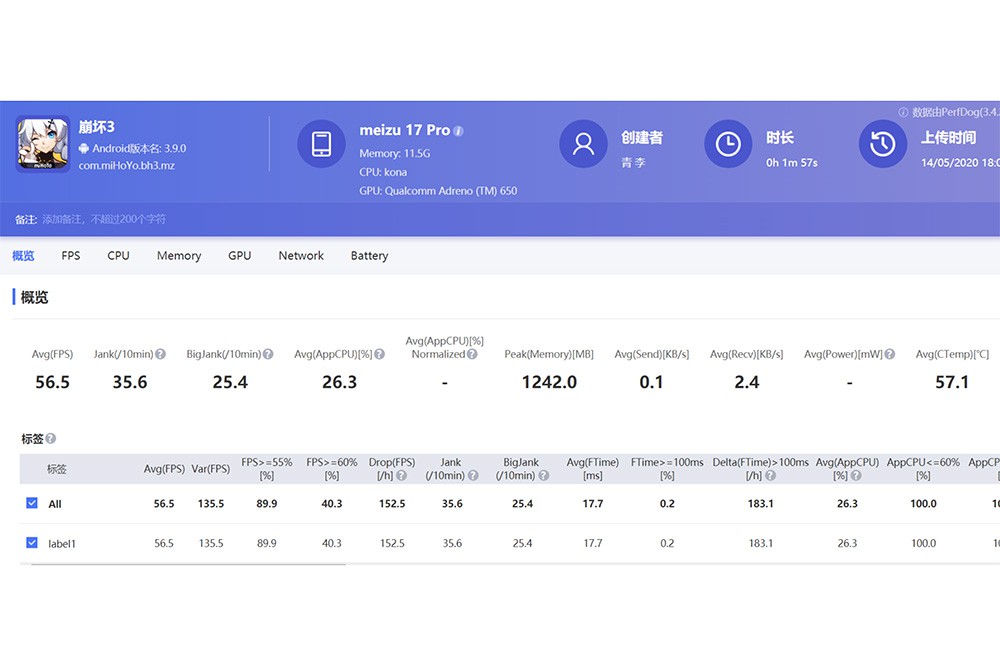This screenshot has width=1000, height=666.
Task: Click the Avg(FTime) column header
Action: [592, 469]
